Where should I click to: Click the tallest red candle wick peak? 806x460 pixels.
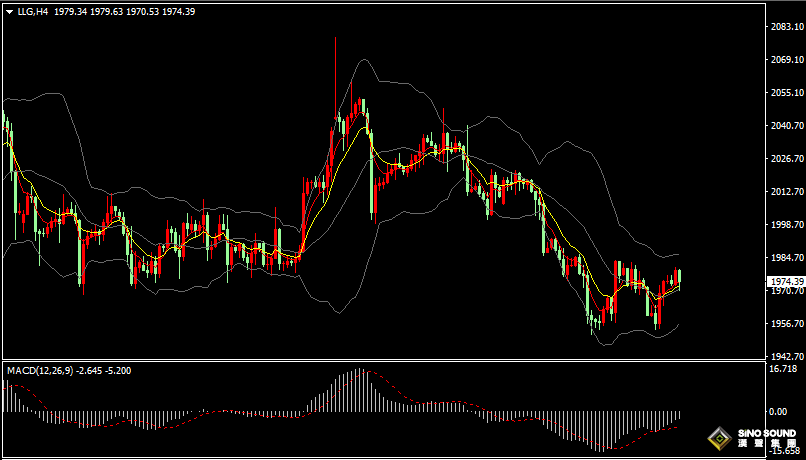335,38
